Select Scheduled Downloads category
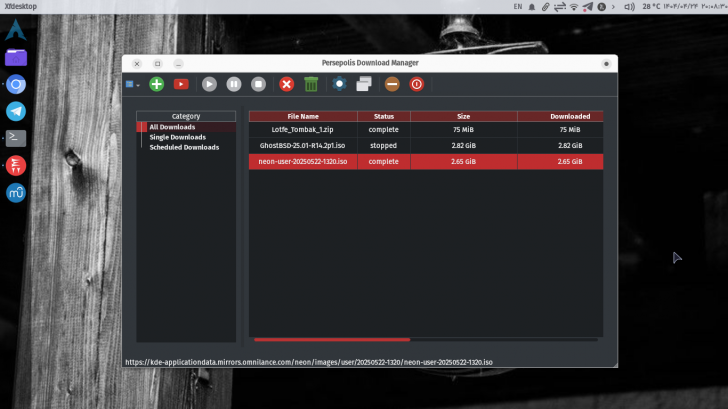The image size is (728, 409). coord(184,147)
